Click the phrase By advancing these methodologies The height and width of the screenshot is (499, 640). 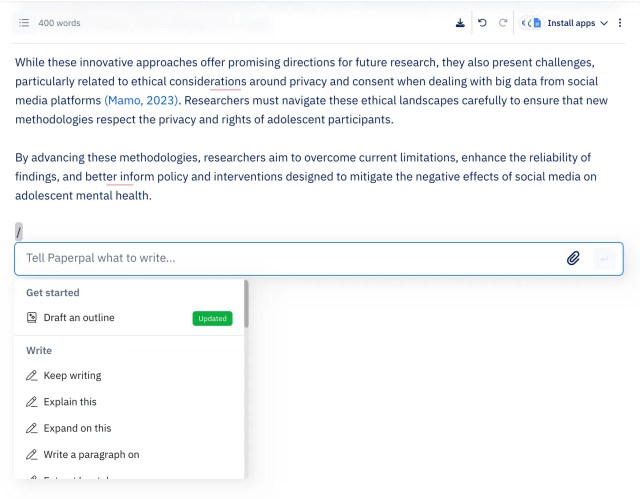[x=108, y=157]
